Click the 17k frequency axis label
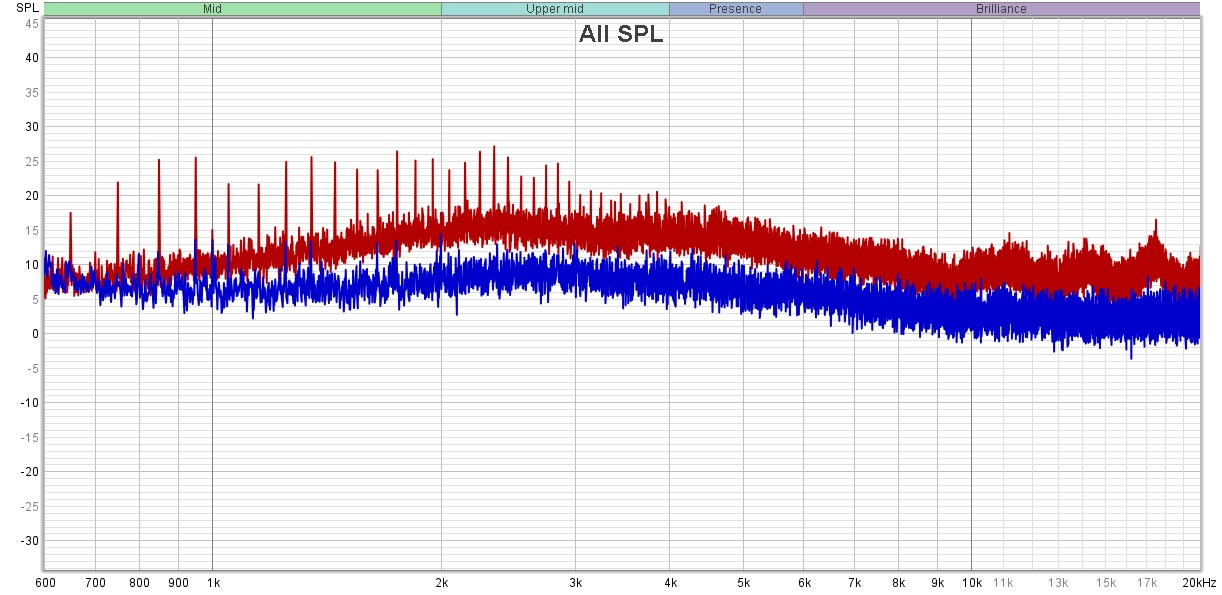This screenshot has width=1222, height=595. click(1147, 582)
